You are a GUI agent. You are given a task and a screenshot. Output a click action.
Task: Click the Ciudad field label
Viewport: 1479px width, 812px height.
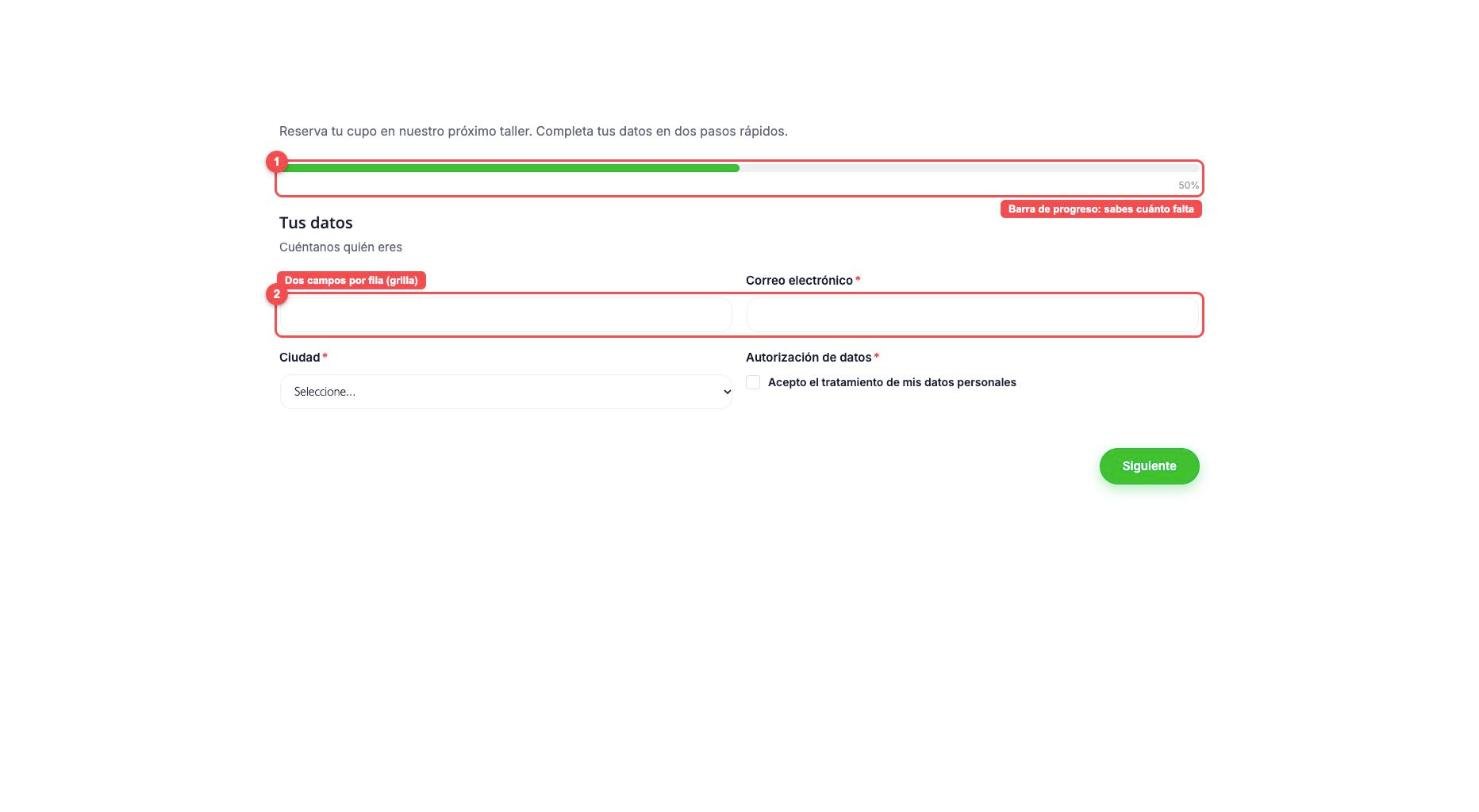299,357
